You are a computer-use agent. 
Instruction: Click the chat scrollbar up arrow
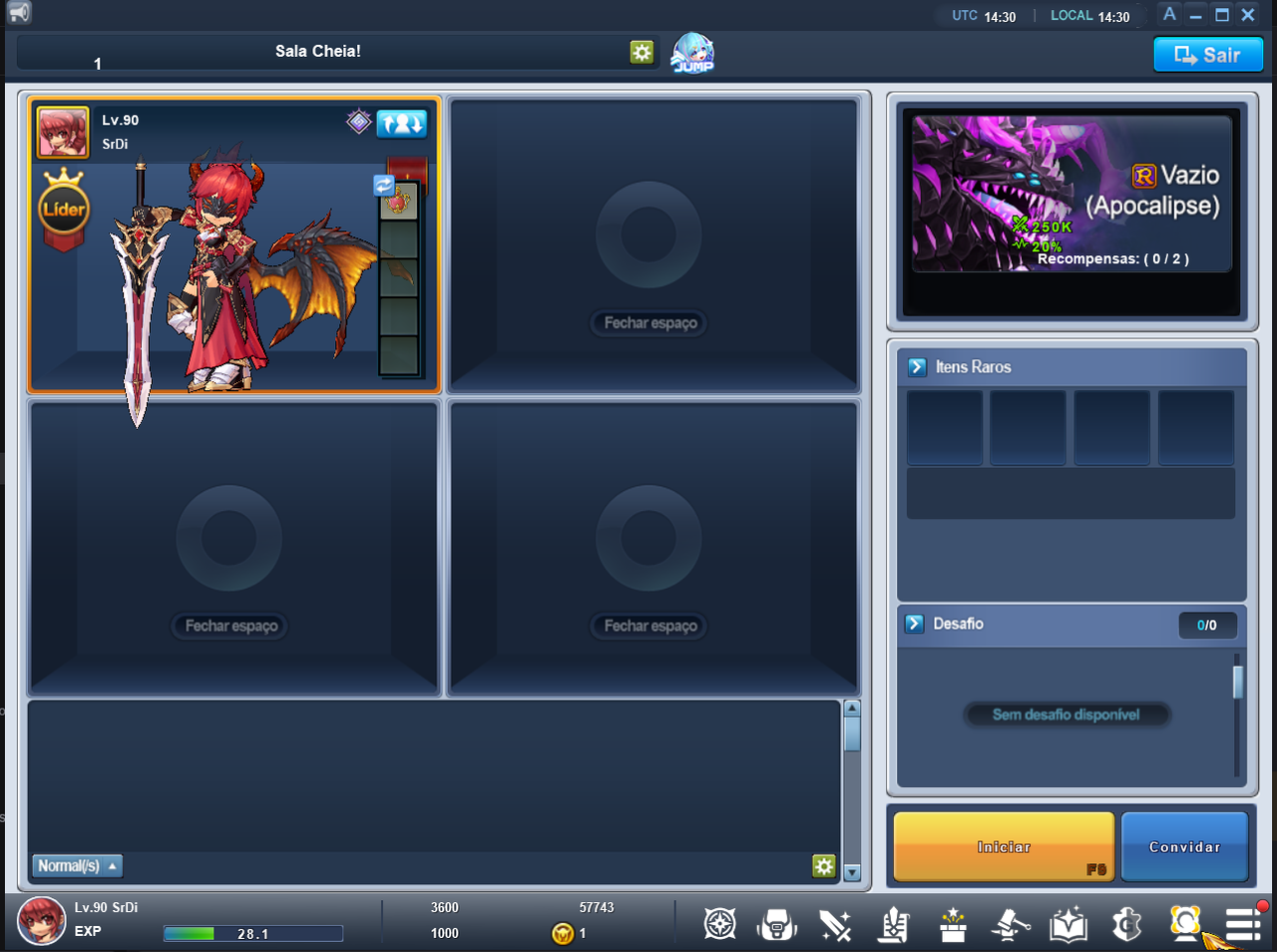coord(852,709)
